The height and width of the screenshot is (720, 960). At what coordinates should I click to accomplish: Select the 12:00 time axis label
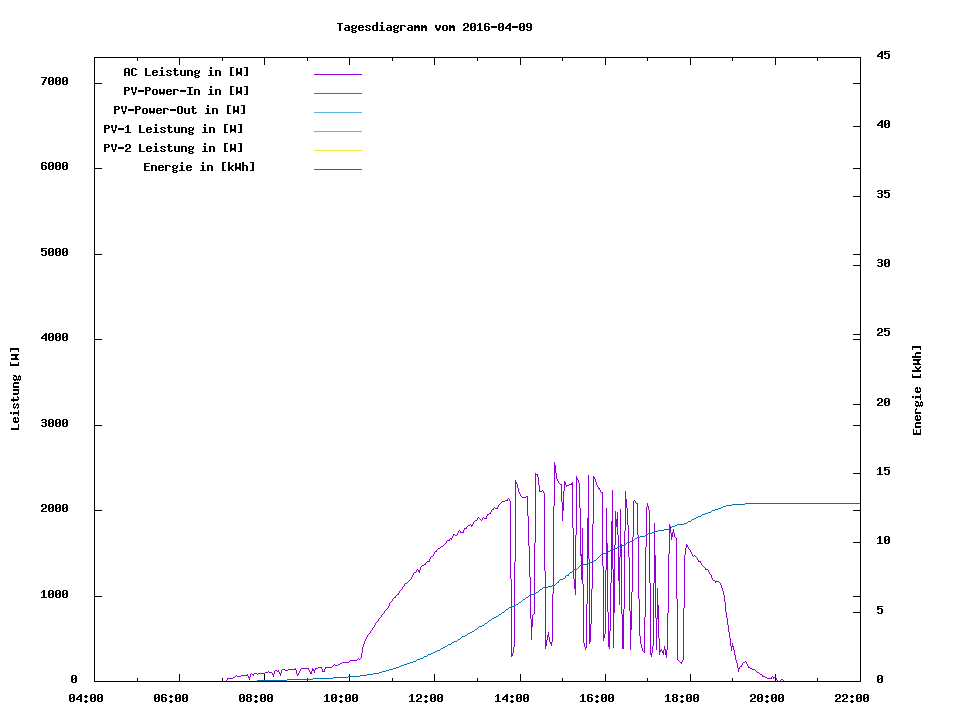[426, 699]
